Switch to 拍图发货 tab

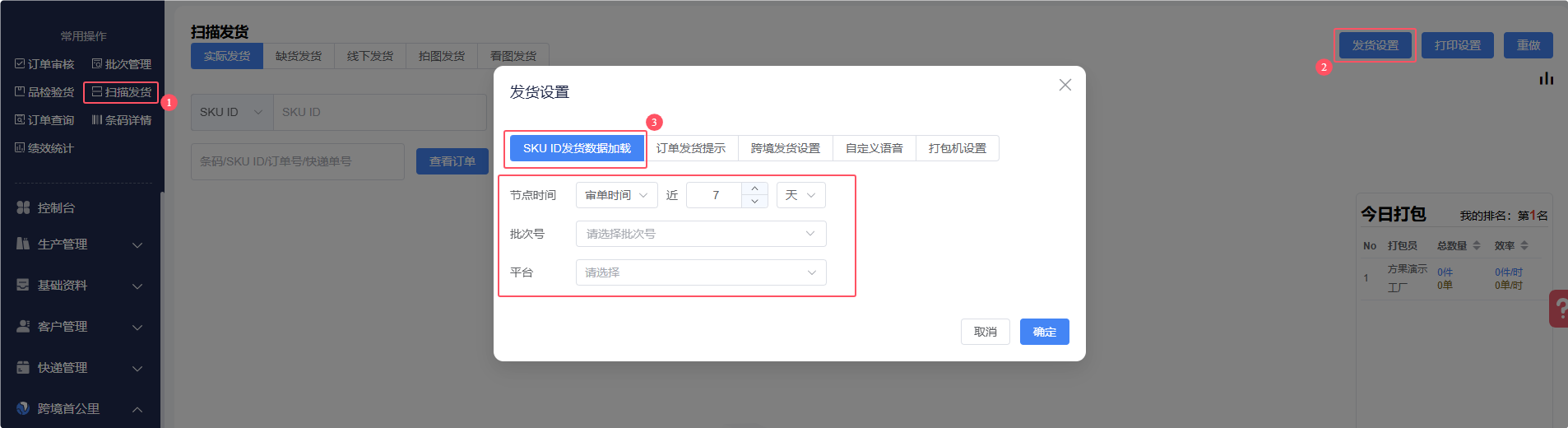coord(442,56)
